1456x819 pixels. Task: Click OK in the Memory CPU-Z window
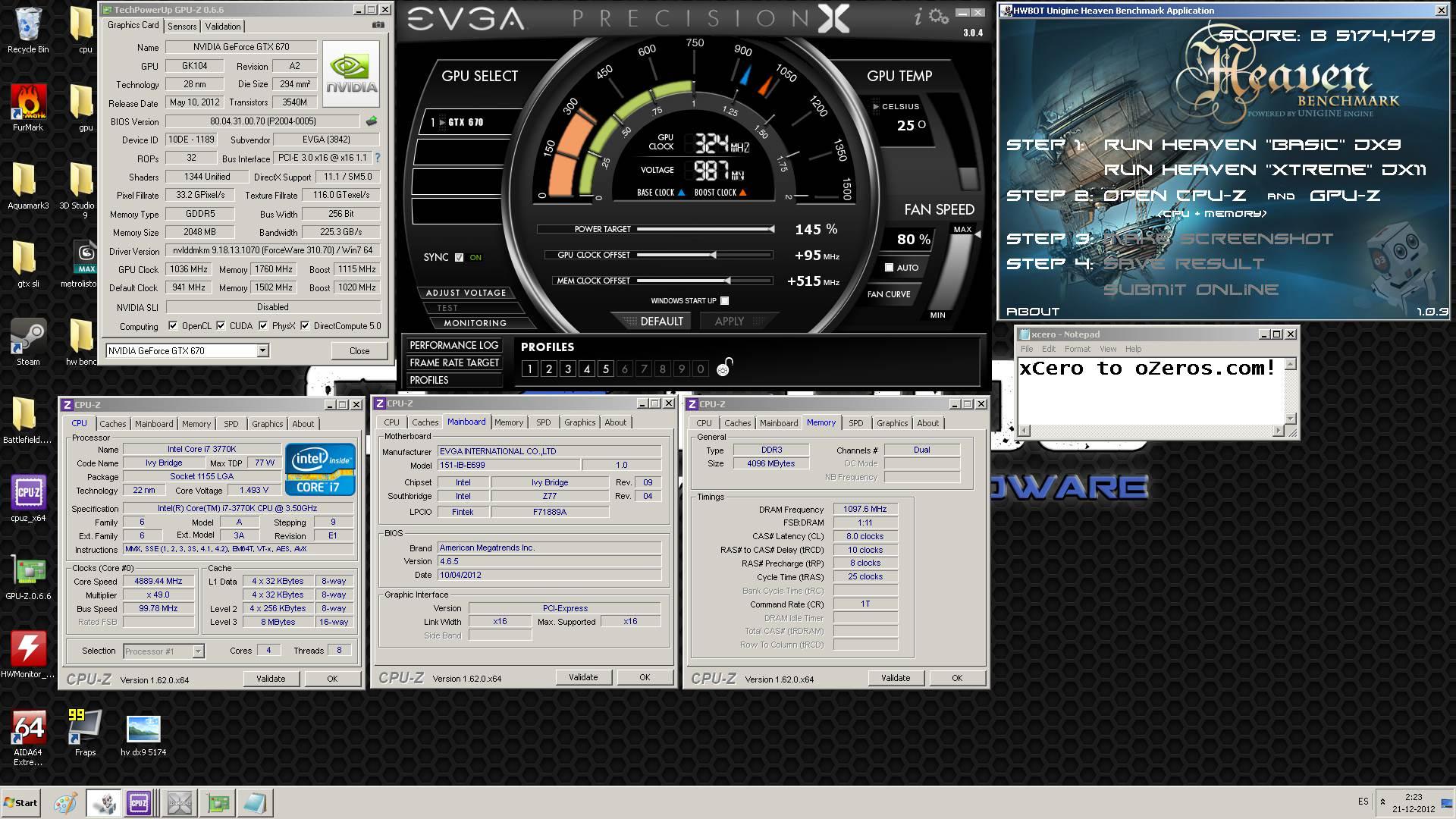[957, 678]
